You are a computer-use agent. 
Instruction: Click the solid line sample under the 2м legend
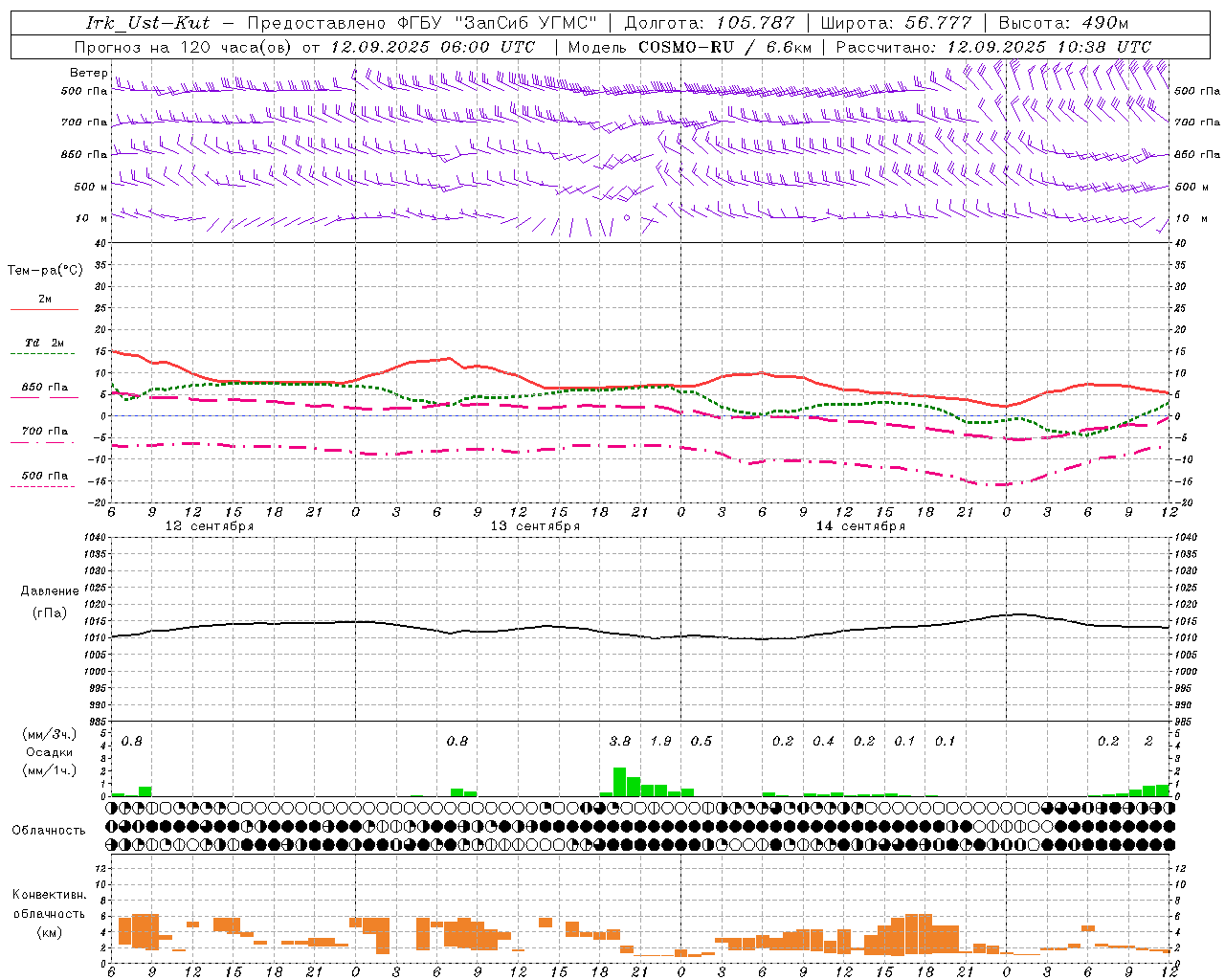44,309
